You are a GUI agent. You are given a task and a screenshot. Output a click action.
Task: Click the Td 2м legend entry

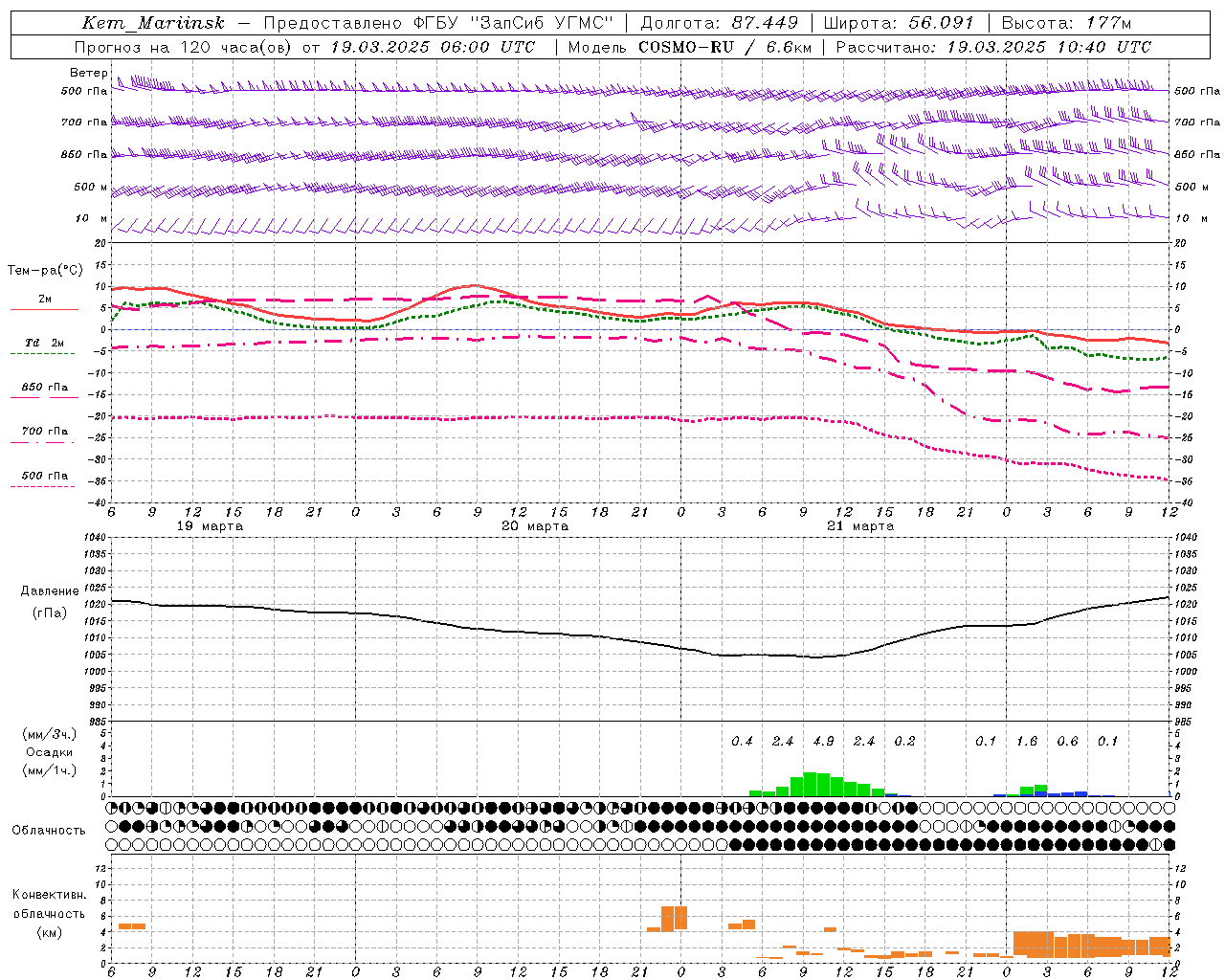pyautogui.click(x=44, y=343)
